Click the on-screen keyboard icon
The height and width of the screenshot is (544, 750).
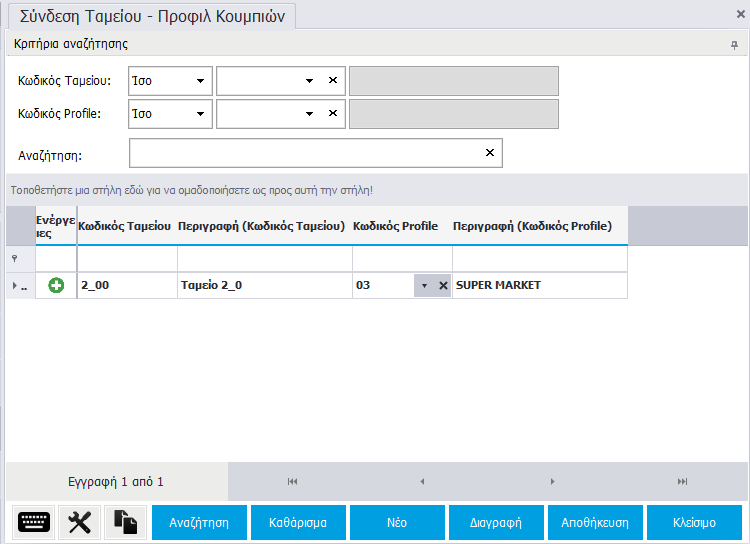tap(33, 523)
